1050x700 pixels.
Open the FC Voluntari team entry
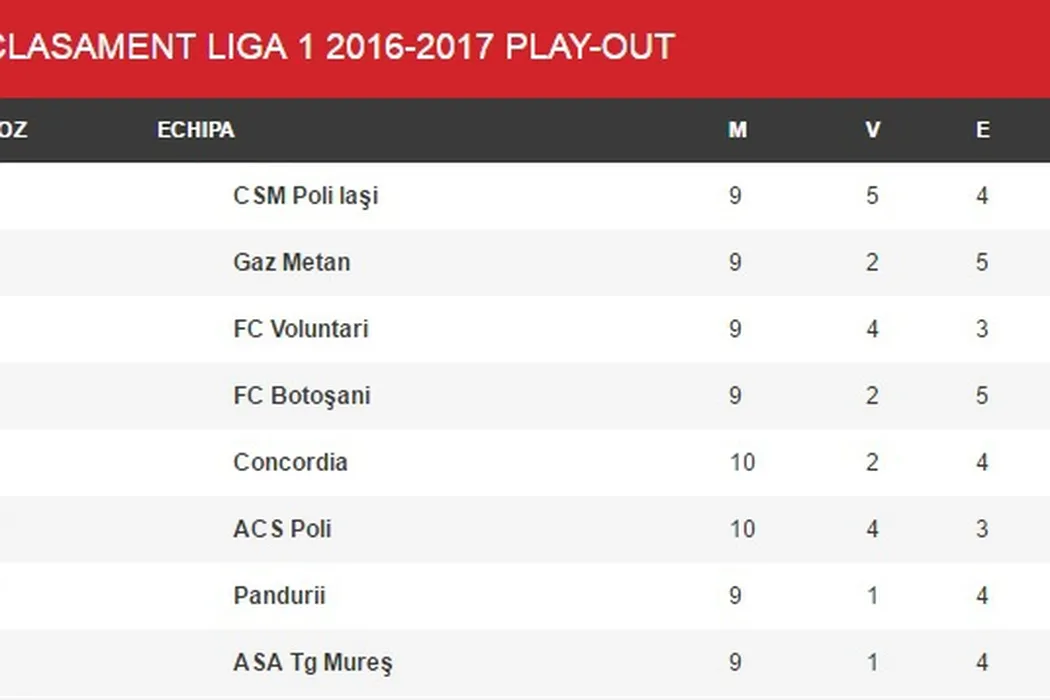(301, 329)
